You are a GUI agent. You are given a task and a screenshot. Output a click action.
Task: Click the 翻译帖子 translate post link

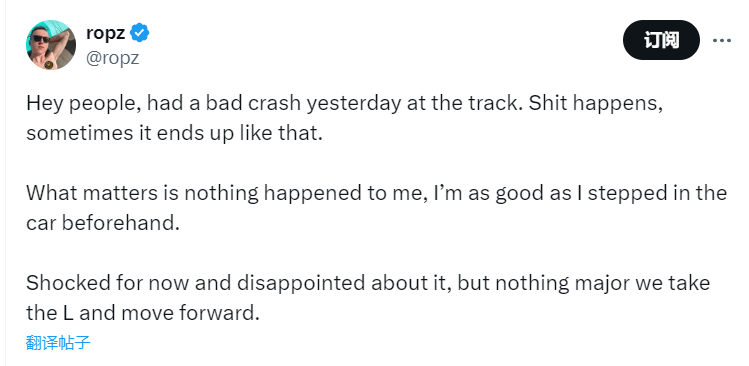click(58, 343)
